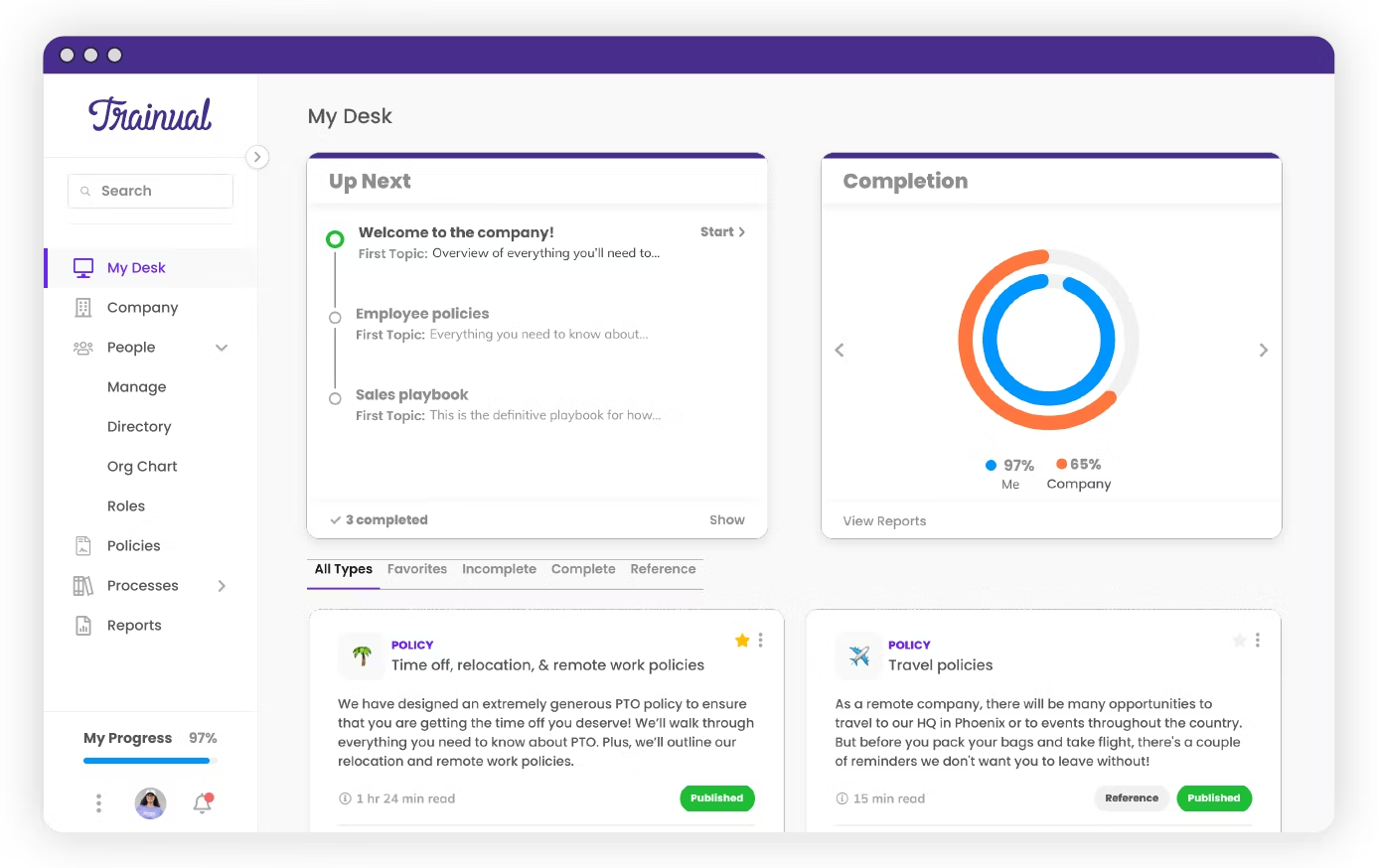Open the notifications bell
The image size is (1378, 868).
pos(203,803)
